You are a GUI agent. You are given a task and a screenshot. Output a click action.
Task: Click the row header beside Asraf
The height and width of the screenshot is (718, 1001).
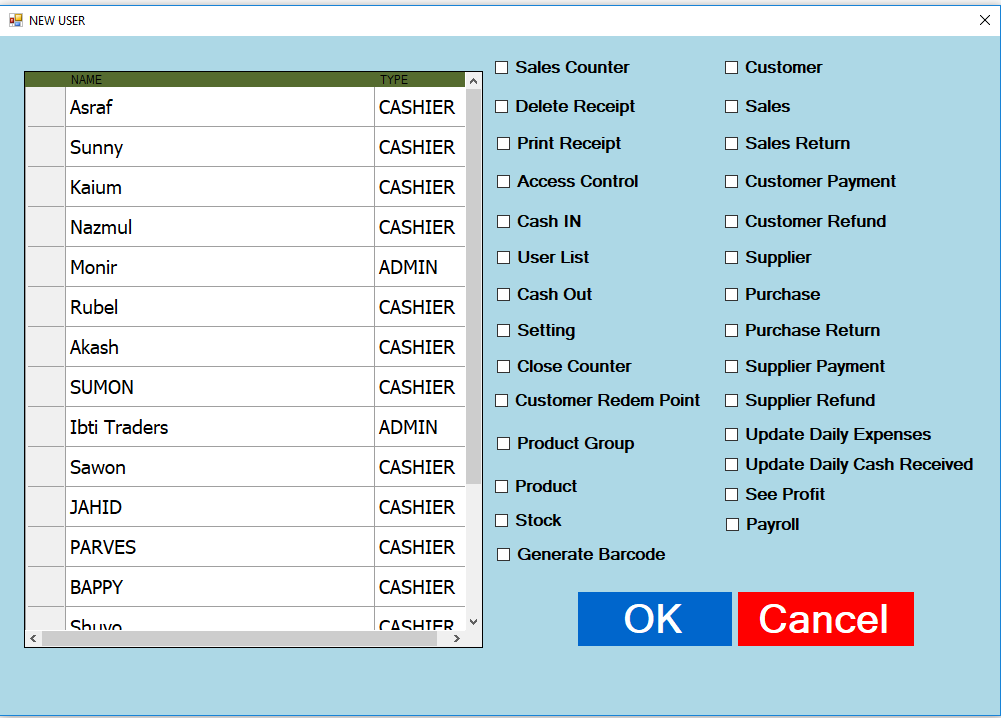46,107
